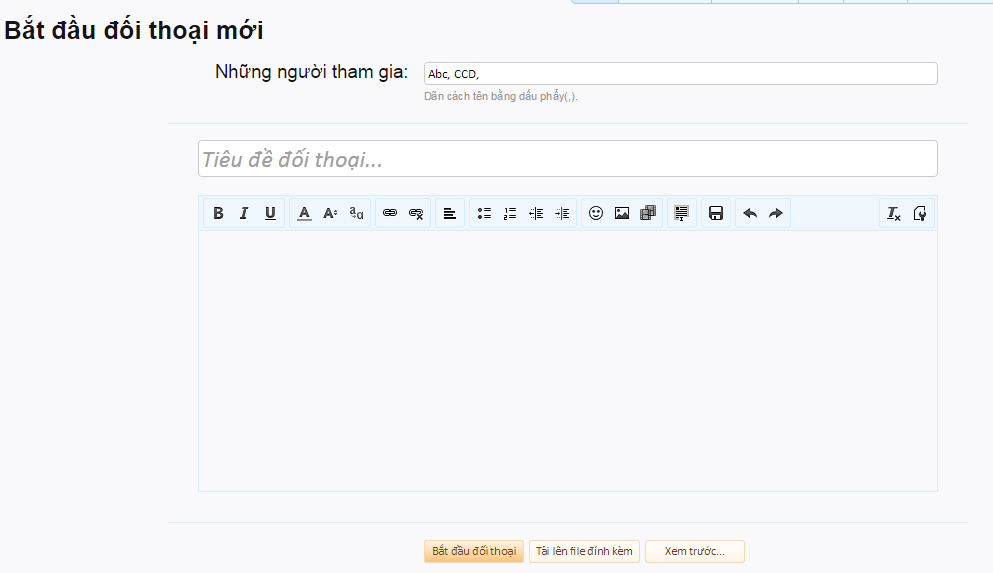Click the 'Tiêu đề đối thoại...' title field
Image resolution: width=993 pixels, height=573 pixels.
(567, 159)
